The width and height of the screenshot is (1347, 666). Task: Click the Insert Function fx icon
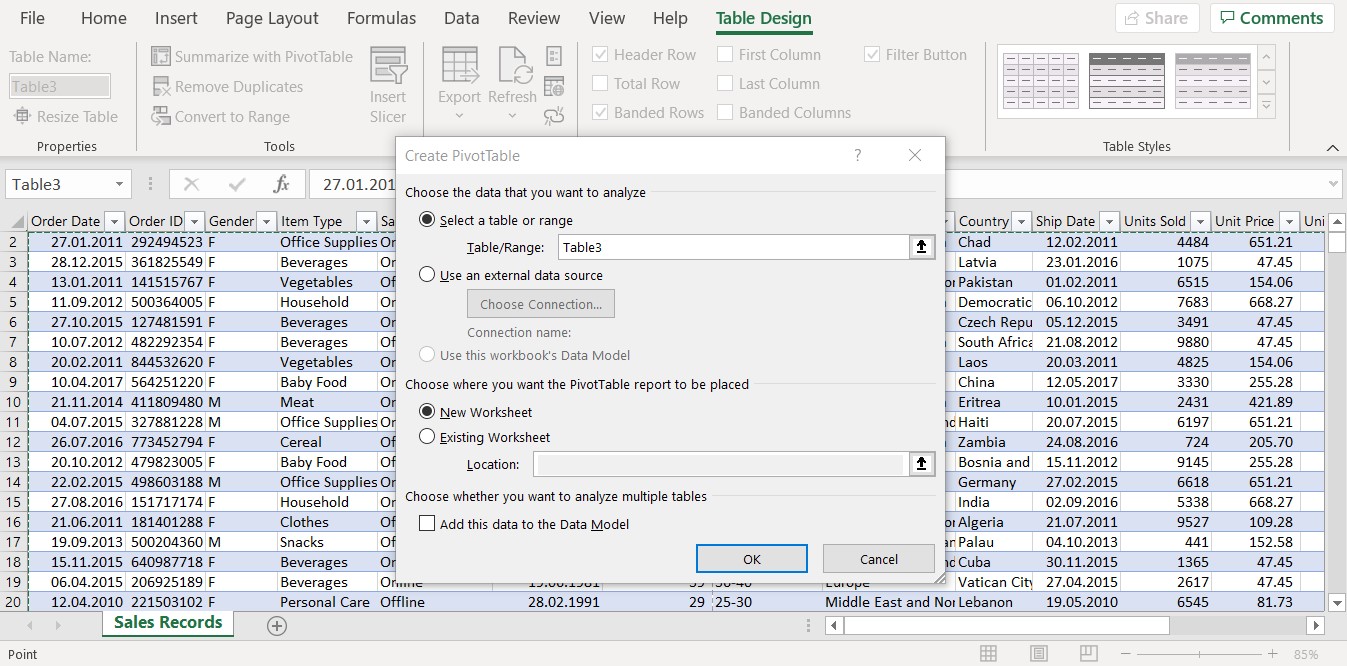281,184
